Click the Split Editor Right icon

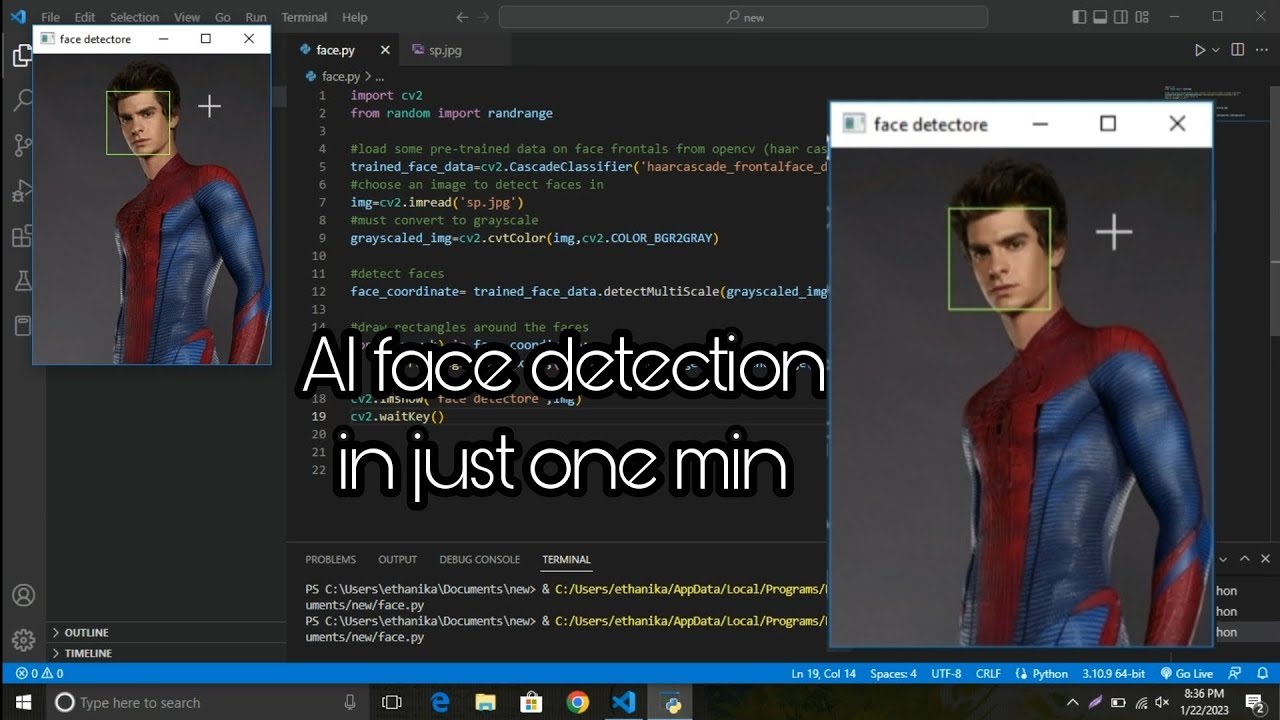(1237, 50)
